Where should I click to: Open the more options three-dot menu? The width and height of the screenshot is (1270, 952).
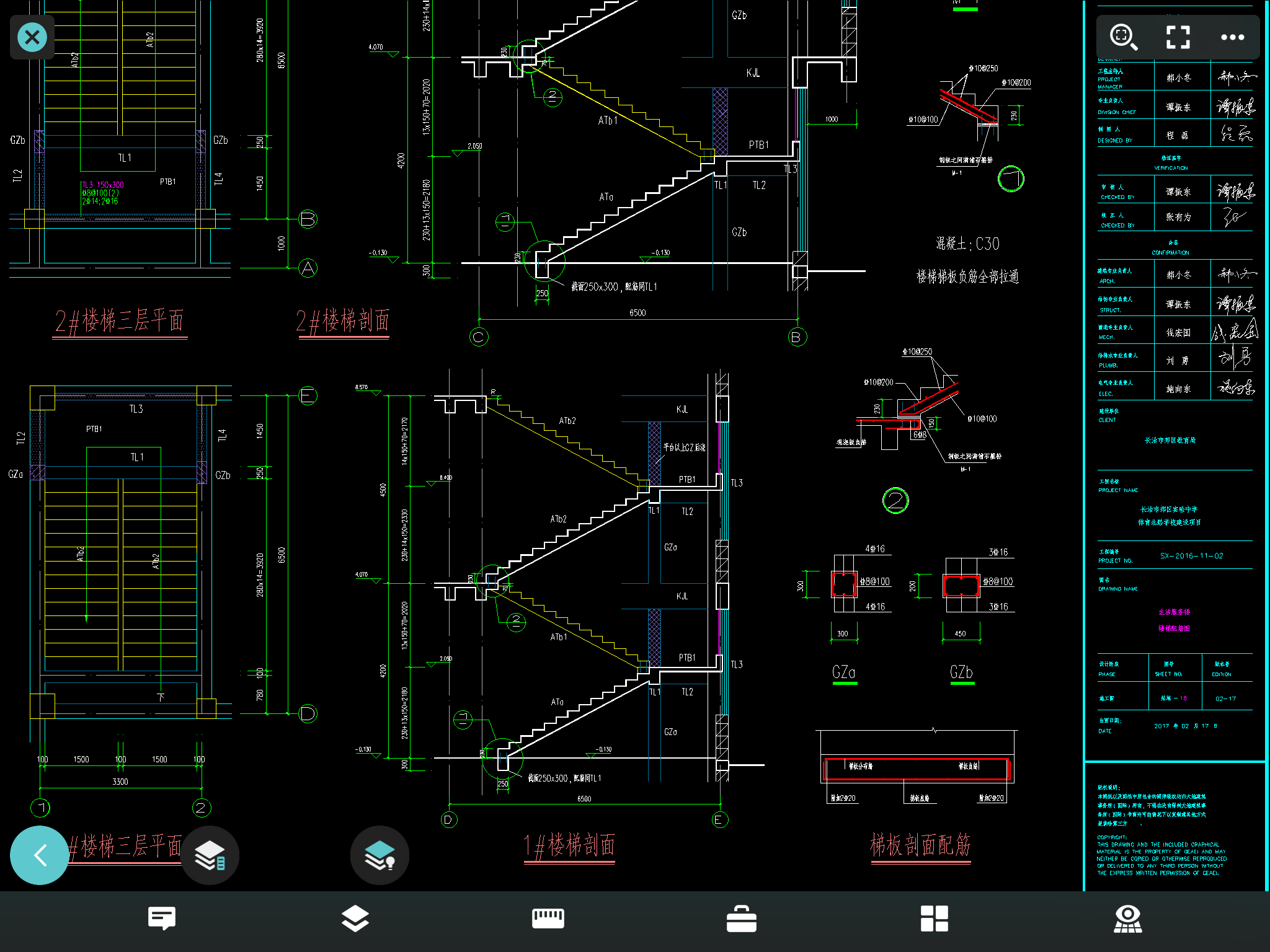[x=1232, y=37]
